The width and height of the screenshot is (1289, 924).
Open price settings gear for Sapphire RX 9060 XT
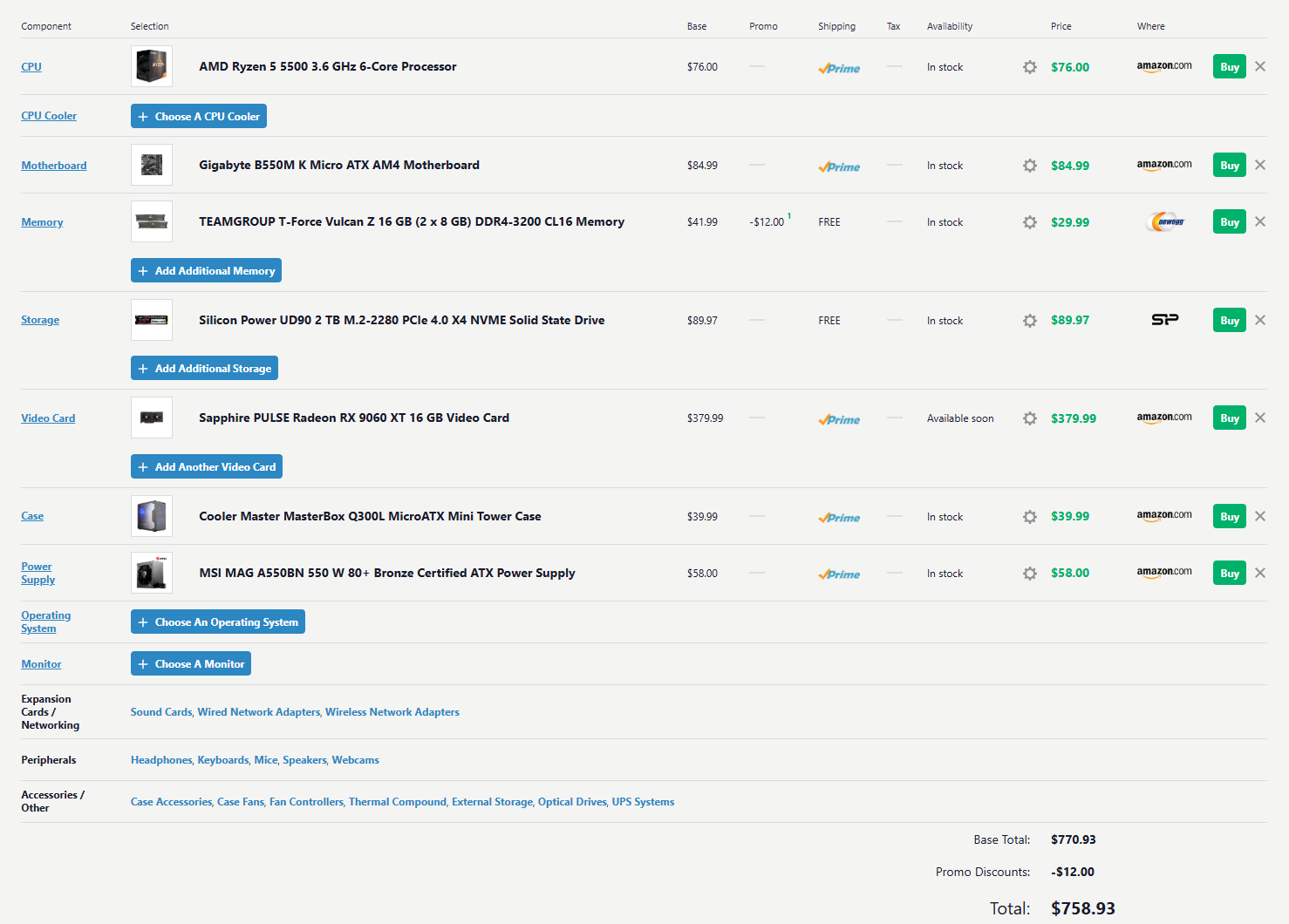point(1030,418)
